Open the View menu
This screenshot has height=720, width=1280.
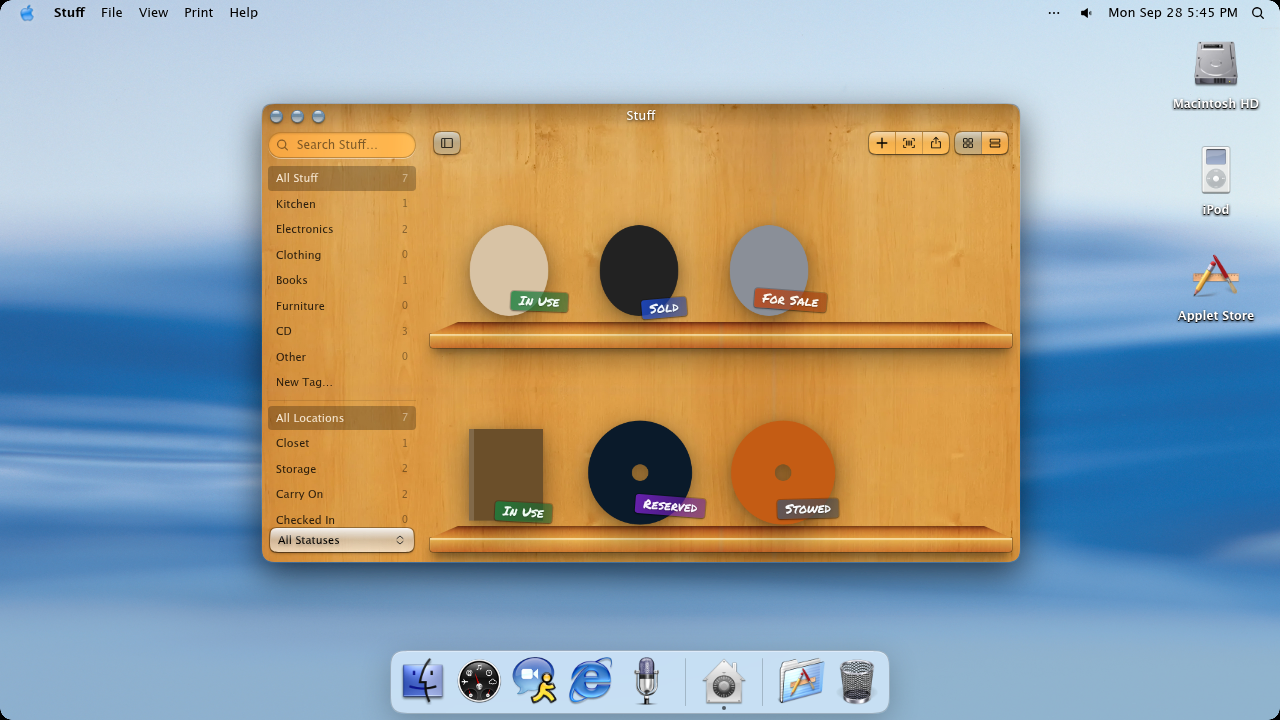click(153, 12)
